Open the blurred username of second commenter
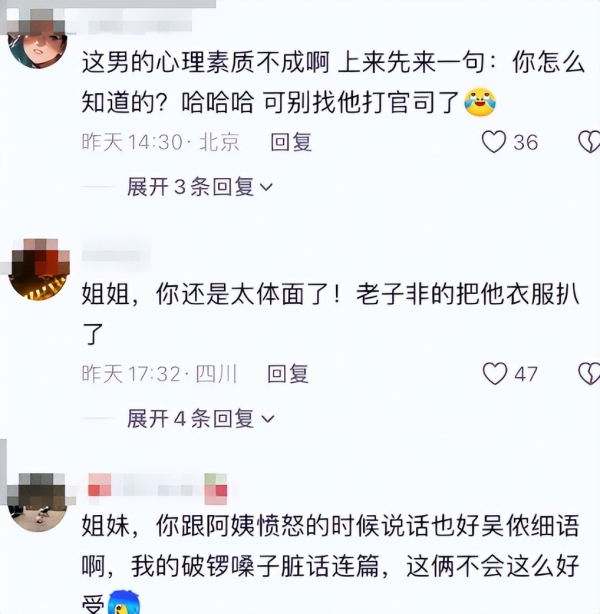Image resolution: width=600 pixels, height=614 pixels. pyautogui.click(x=116, y=256)
